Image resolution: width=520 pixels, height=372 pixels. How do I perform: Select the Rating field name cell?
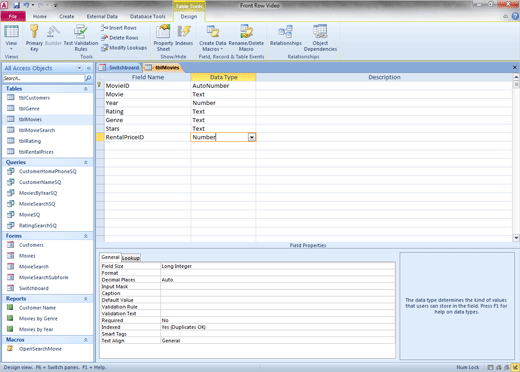(x=147, y=111)
